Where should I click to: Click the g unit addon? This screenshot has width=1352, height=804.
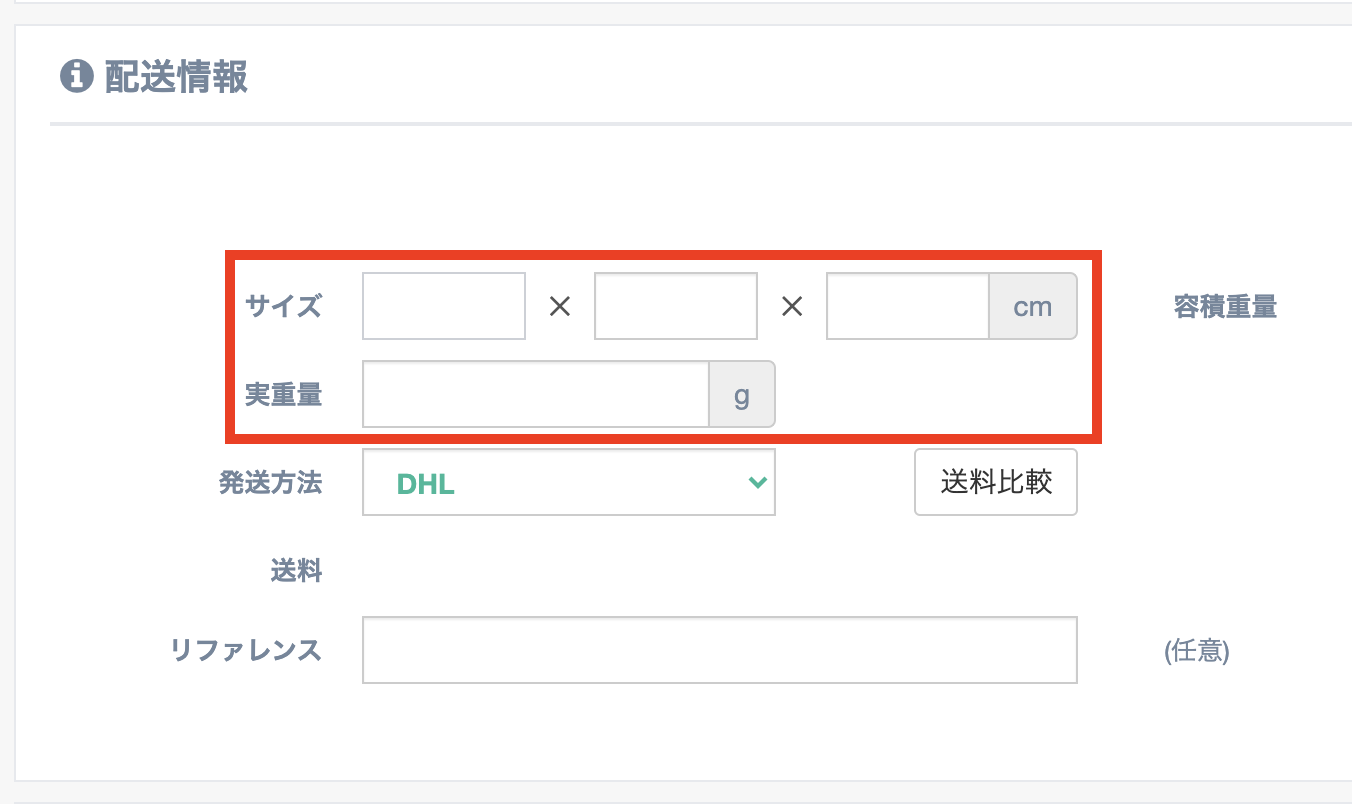tap(742, 394)
